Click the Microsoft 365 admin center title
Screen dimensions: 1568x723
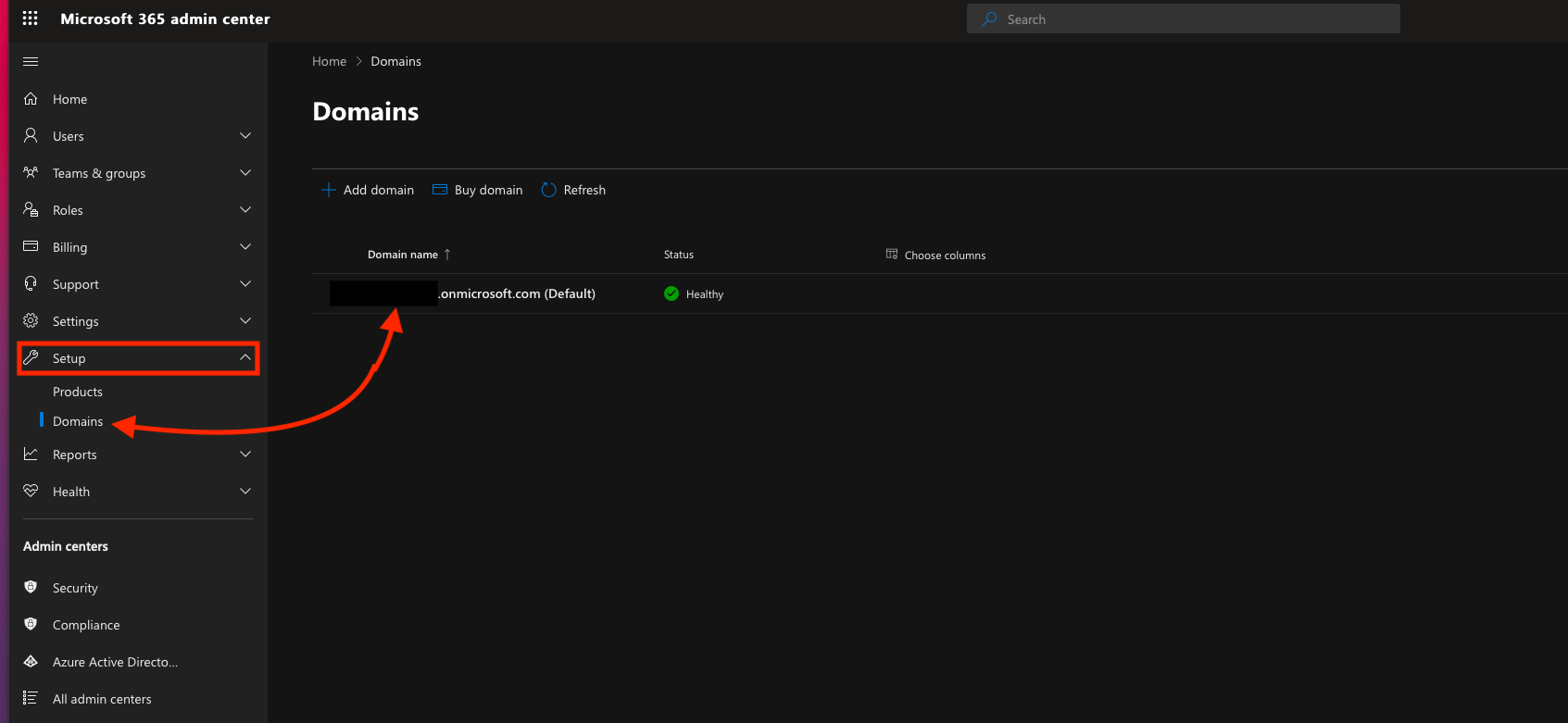tap(165, 19)
